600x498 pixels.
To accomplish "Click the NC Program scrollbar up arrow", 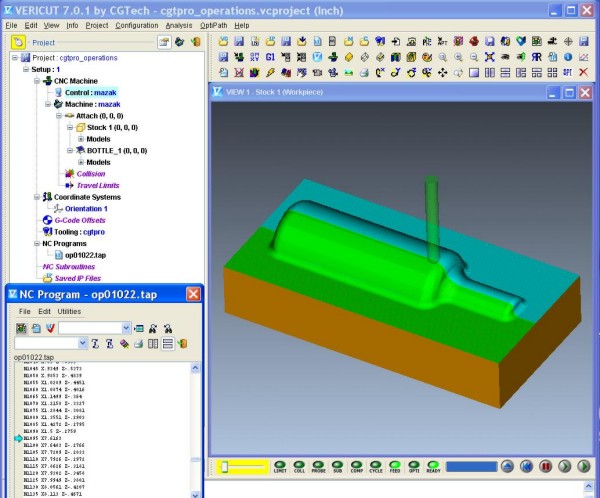I will click(195, 368).
